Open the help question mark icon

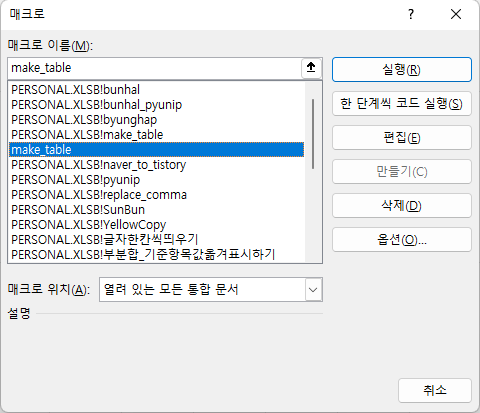point(411,14)
